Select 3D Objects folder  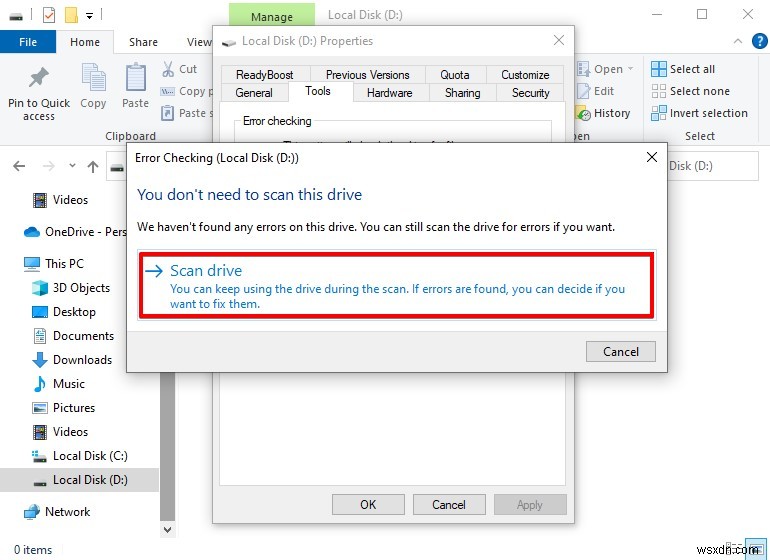coord(71,287)
